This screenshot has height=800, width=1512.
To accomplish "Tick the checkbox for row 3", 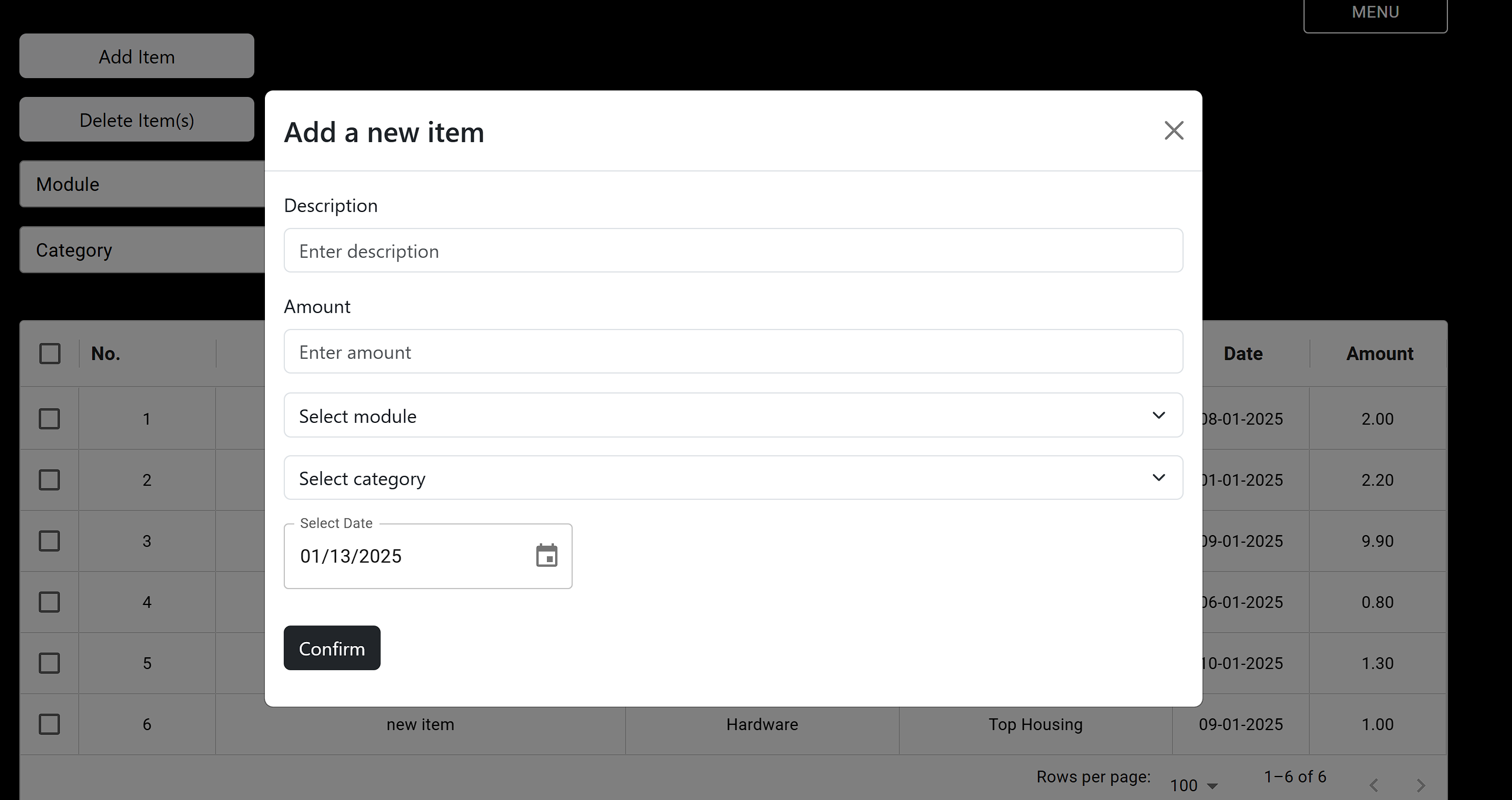I will [x=49, y=541].
